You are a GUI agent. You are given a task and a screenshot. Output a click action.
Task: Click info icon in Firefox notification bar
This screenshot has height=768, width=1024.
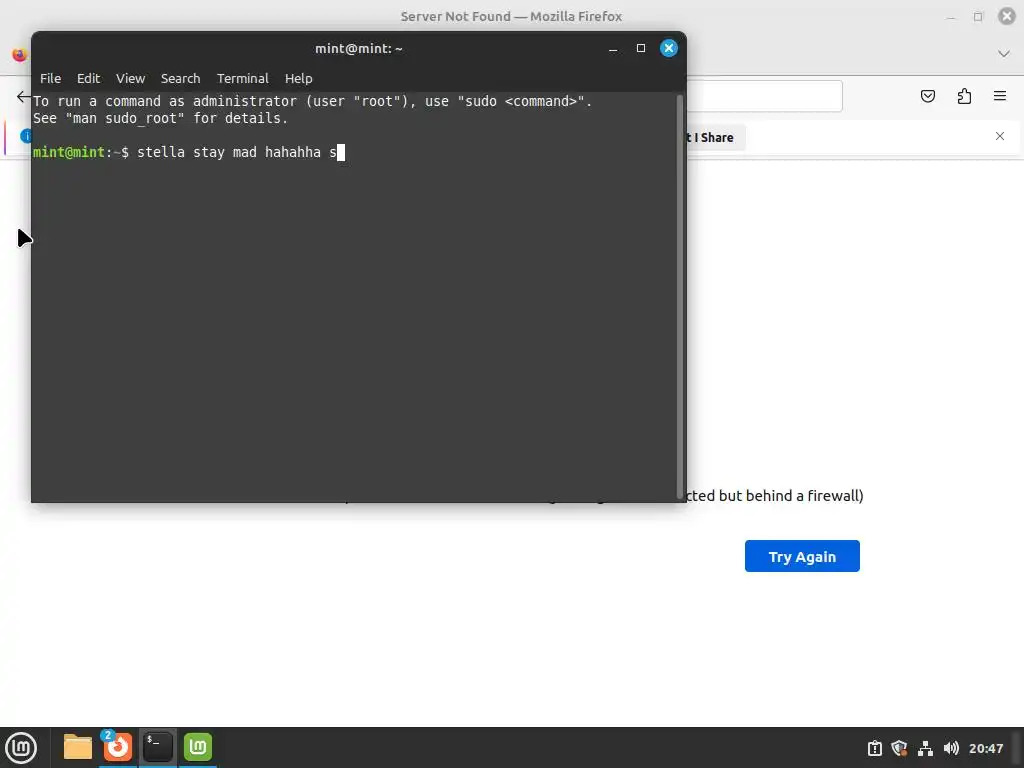coord(26,136)
